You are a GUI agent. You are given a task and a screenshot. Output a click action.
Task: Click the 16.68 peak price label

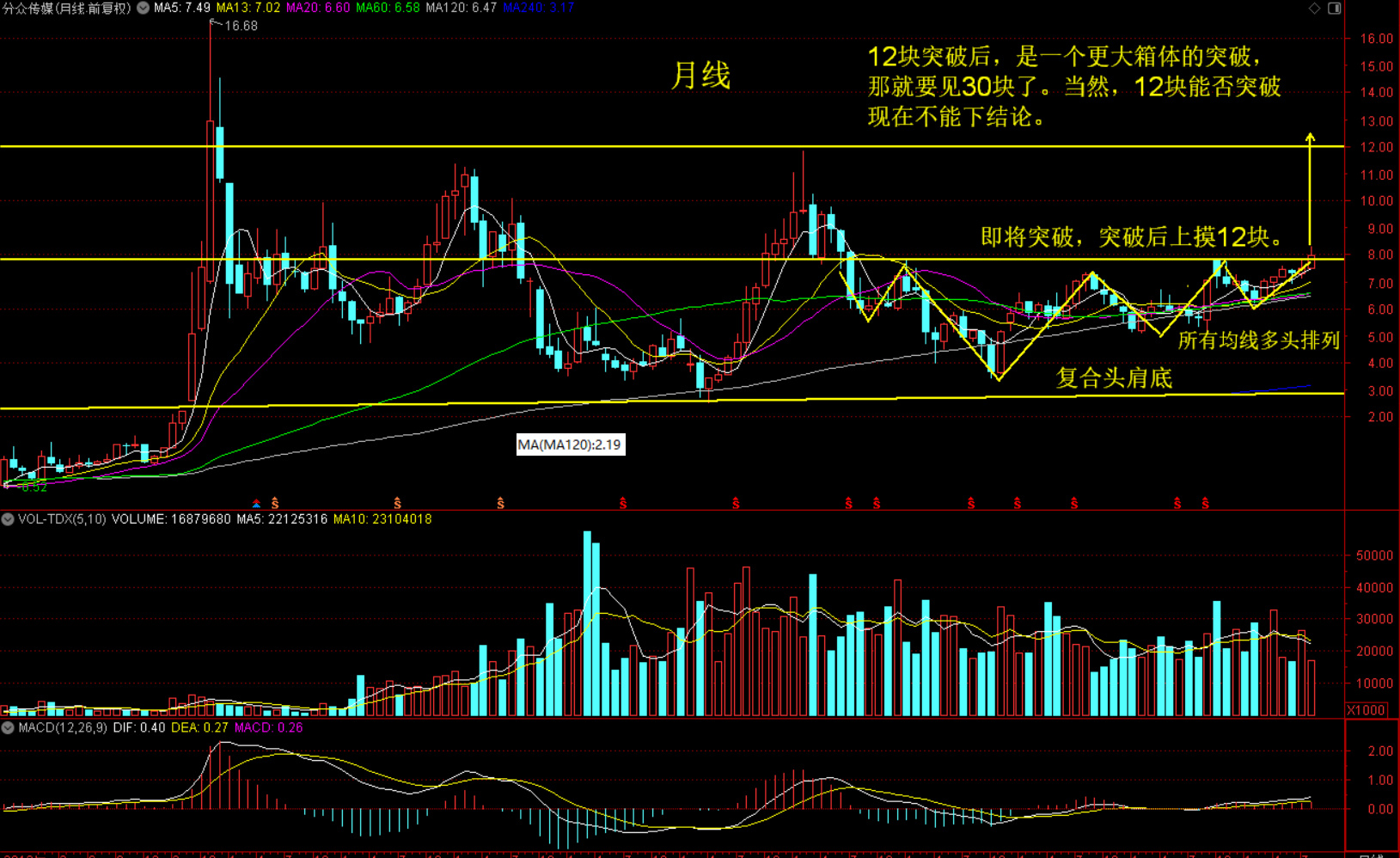coord(241,26)
